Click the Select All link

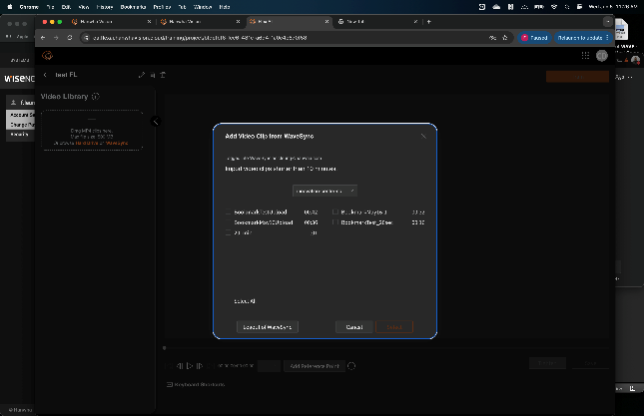pos(245,300)
